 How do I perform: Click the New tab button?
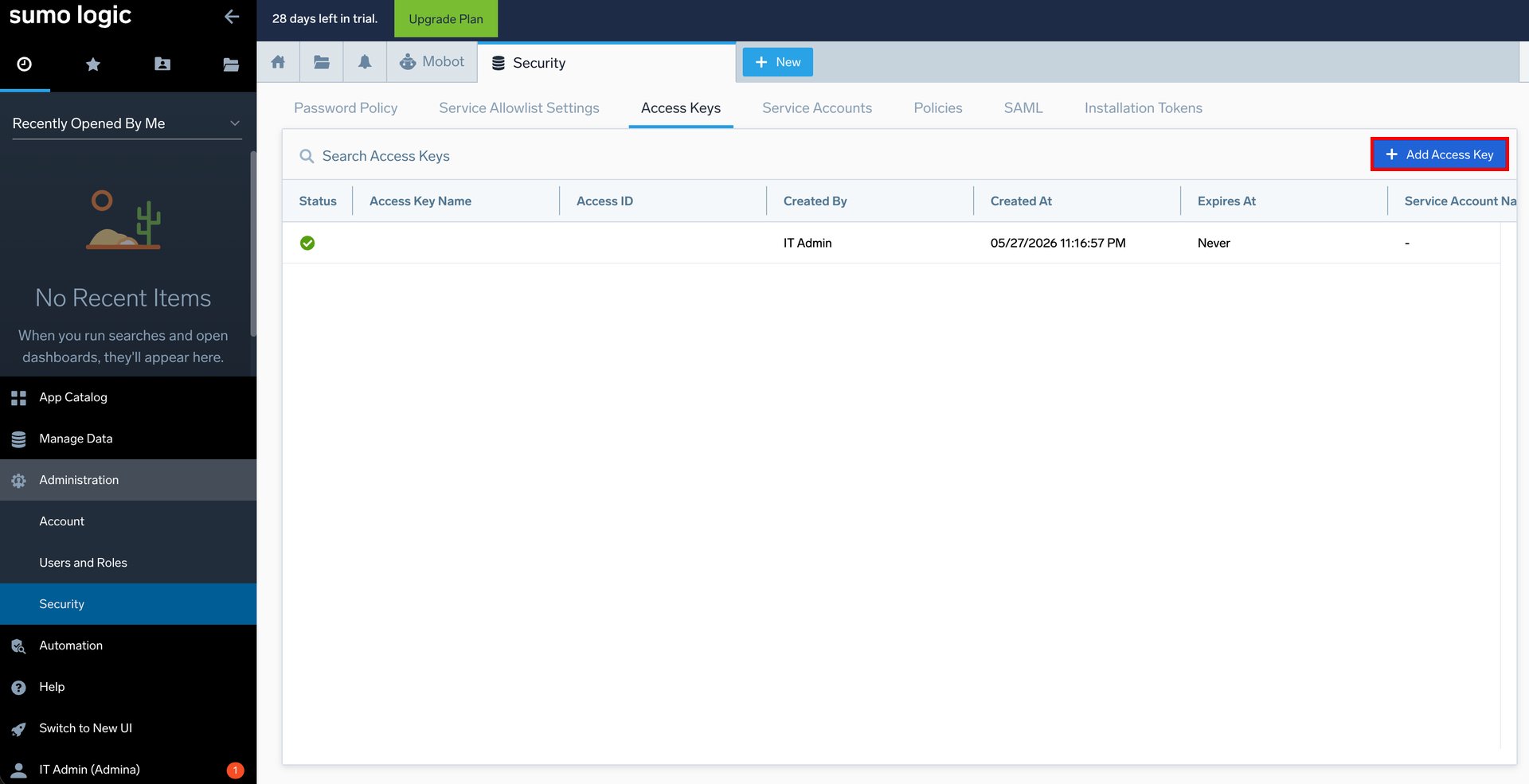pos(778,62)
